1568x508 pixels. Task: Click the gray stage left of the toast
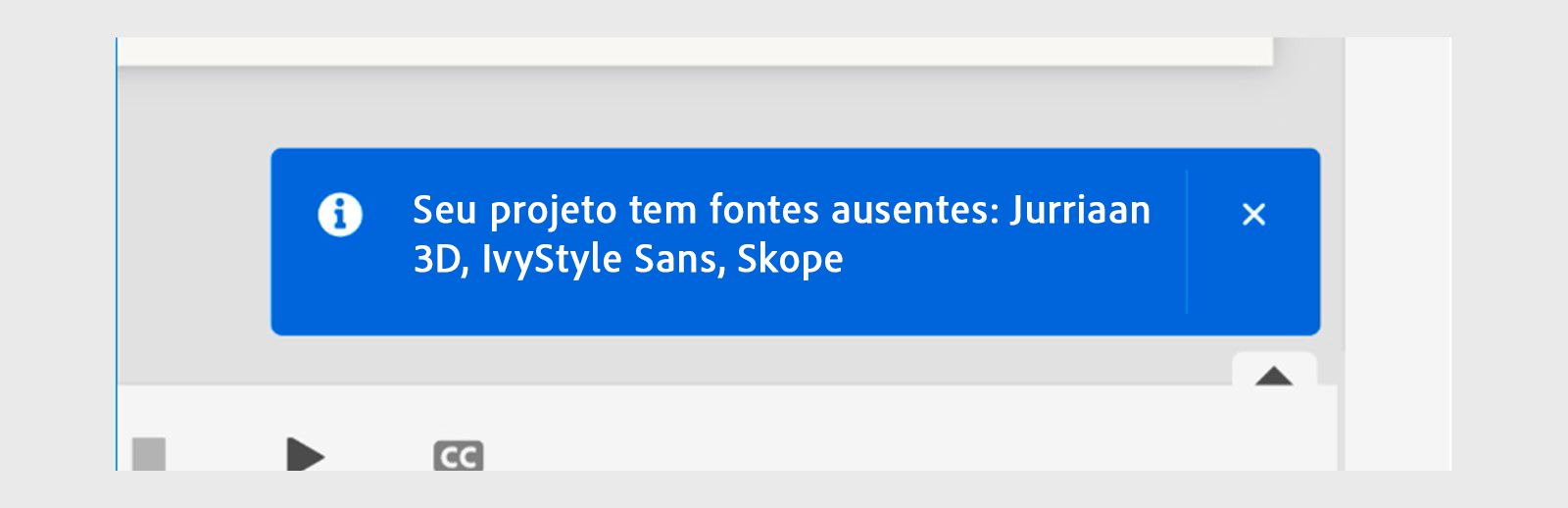click(x=194, y=245)
